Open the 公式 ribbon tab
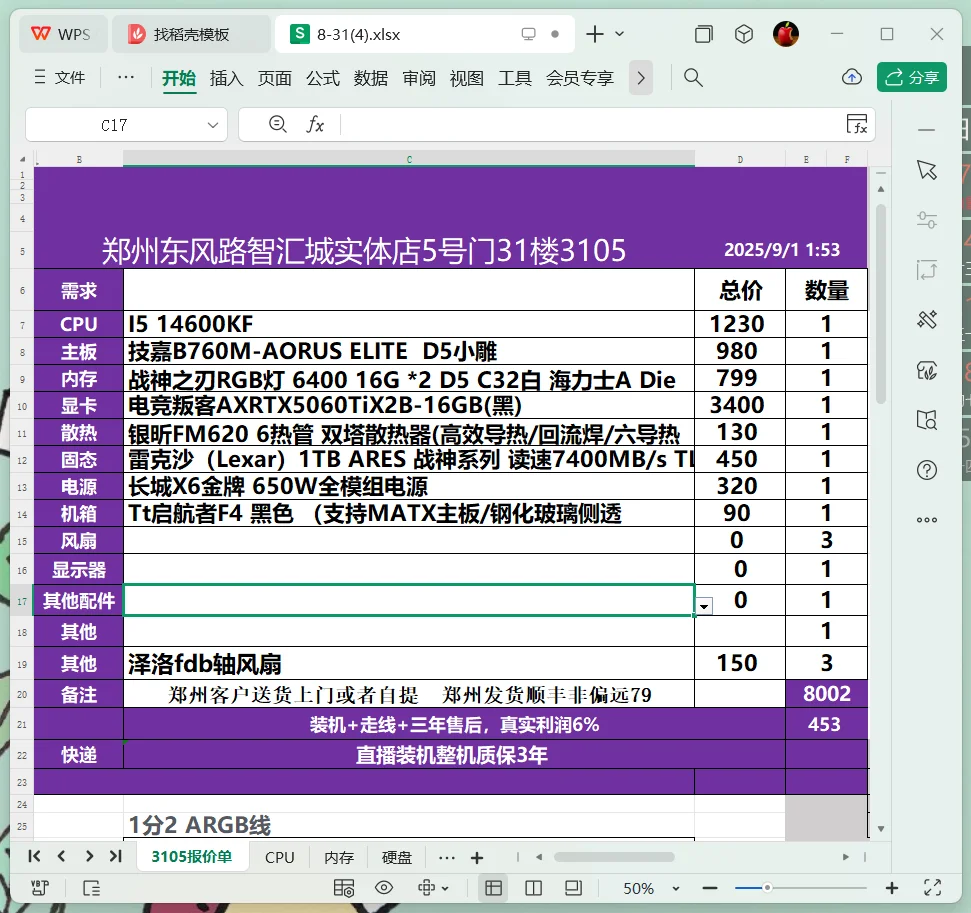This screenshot has height=913, width=971. pos(323,78)
